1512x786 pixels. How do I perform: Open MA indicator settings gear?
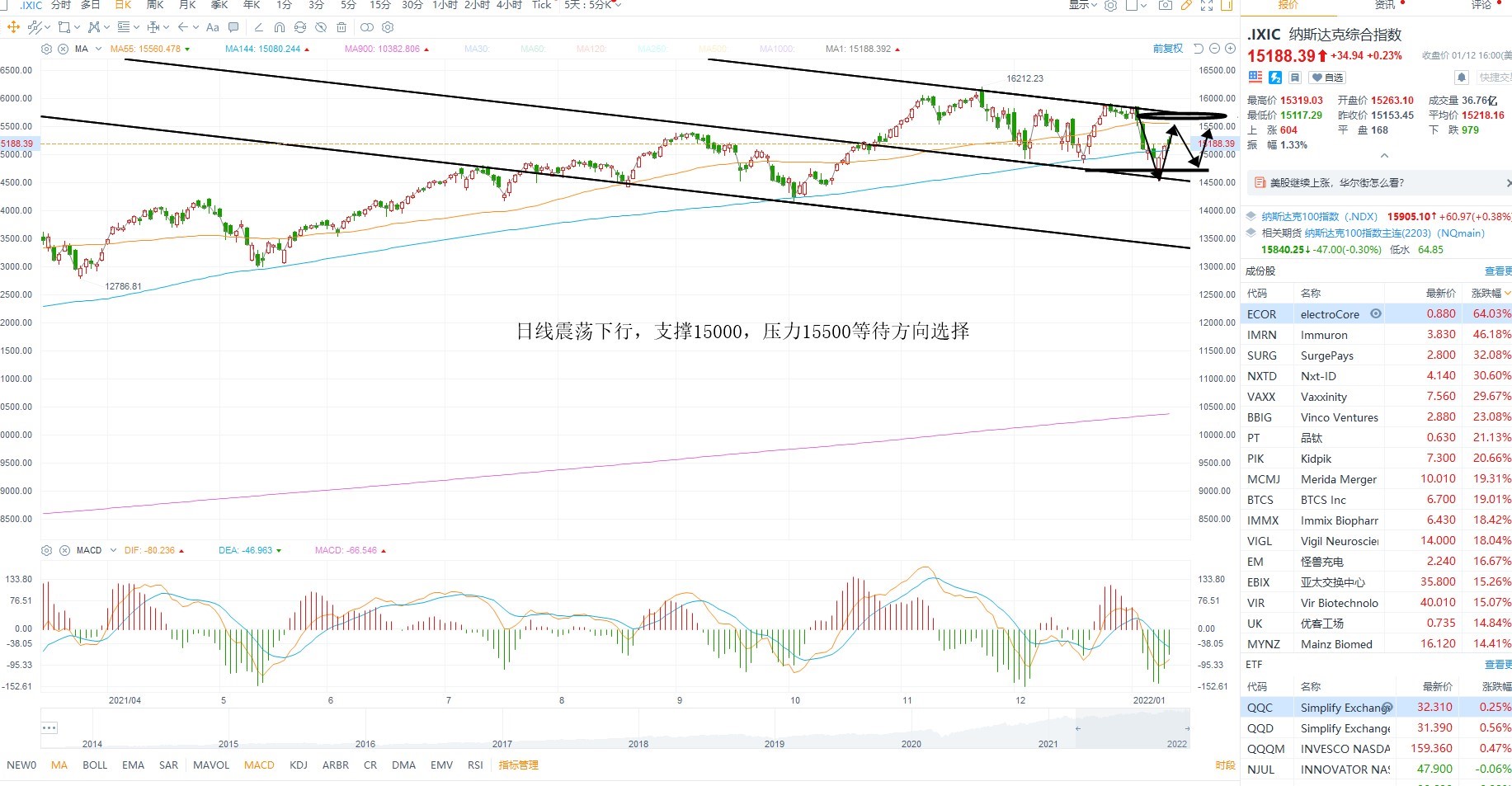(x=46, y=49)
